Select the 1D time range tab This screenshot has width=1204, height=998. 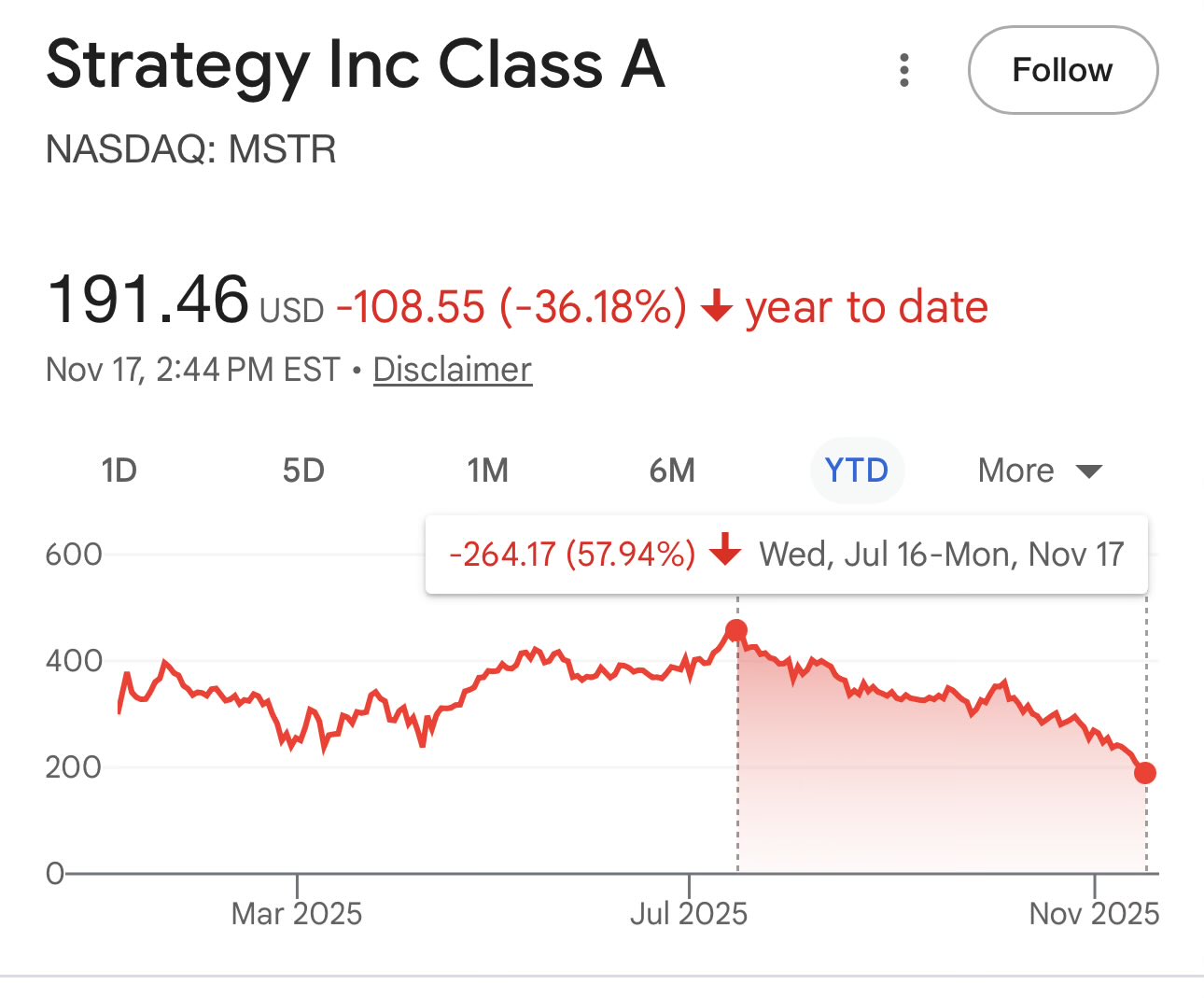pos(119,471)
